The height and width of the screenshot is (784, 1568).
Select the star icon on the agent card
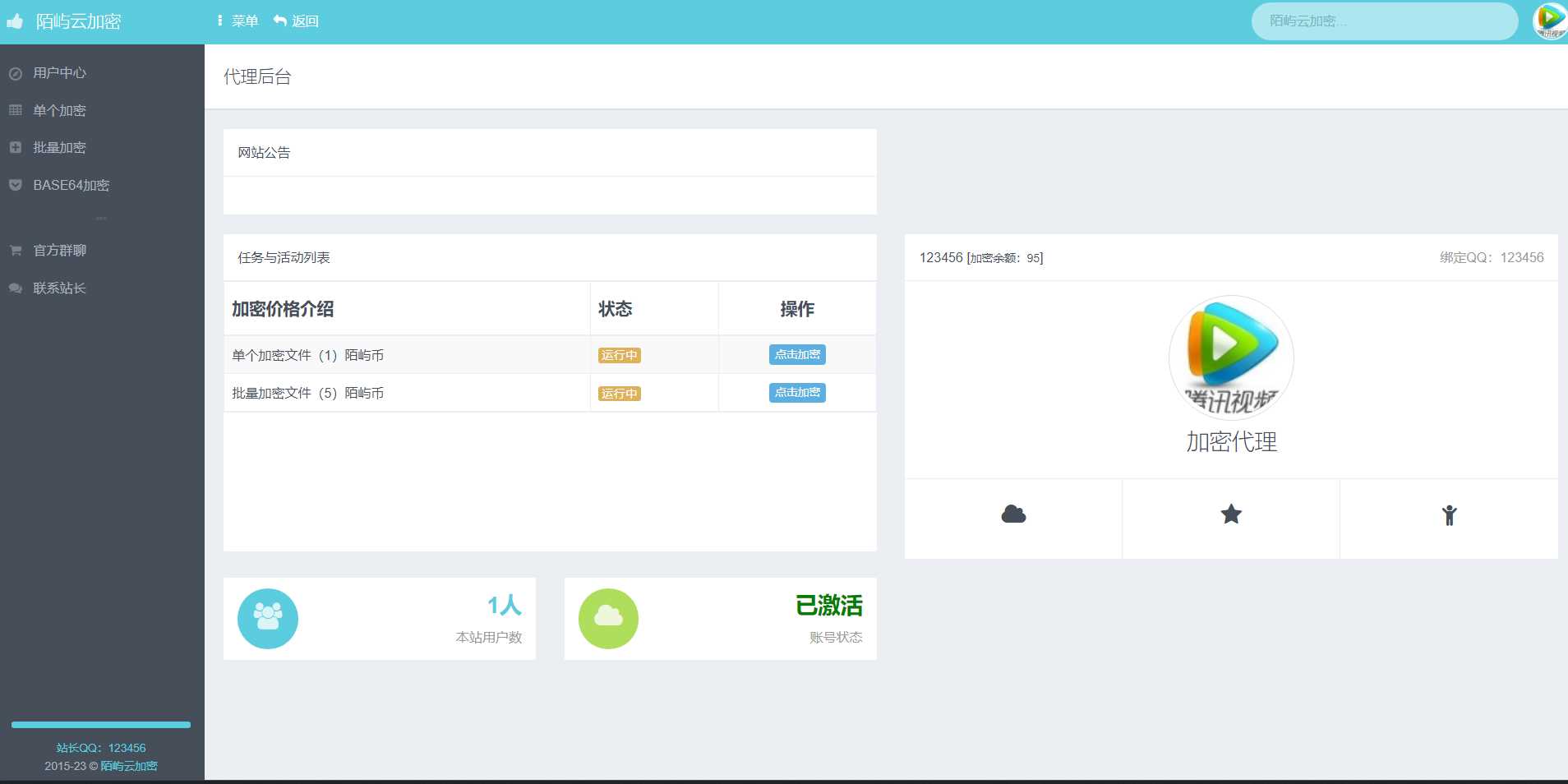1229,514
